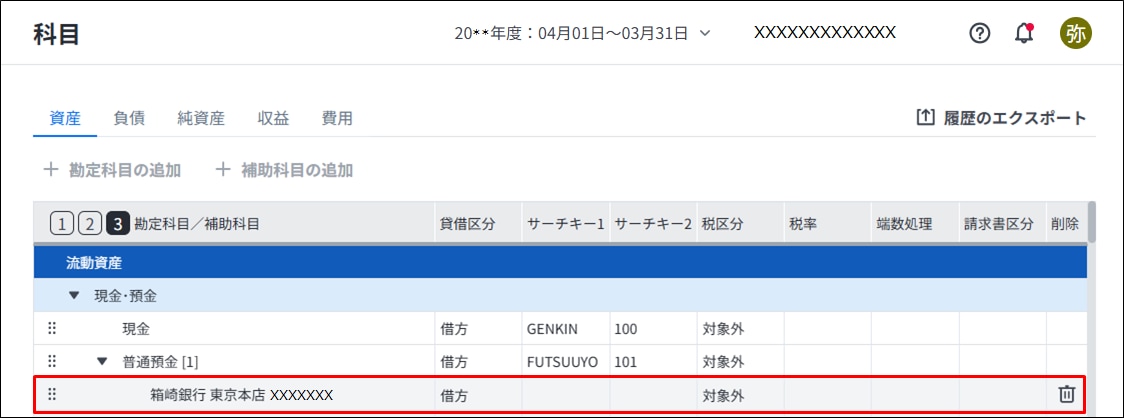
Task: Set hierarchy display to level 3
Action: 118,224
